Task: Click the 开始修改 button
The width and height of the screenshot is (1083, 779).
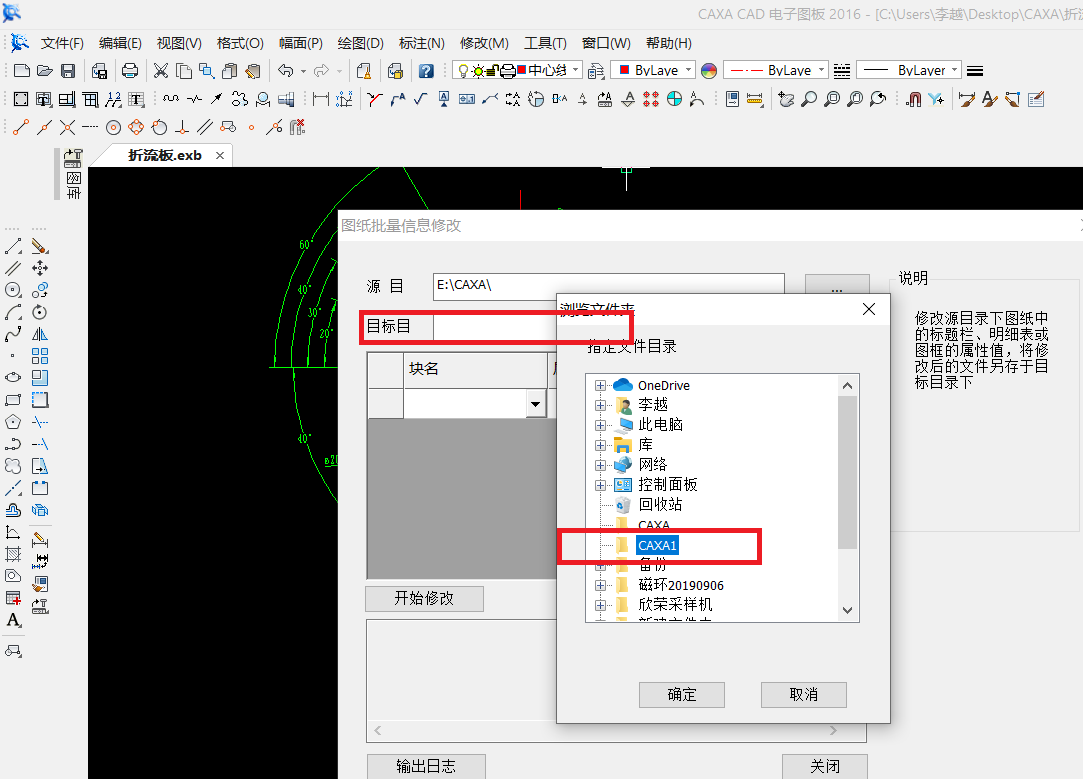Action: [x=424, y=598]
